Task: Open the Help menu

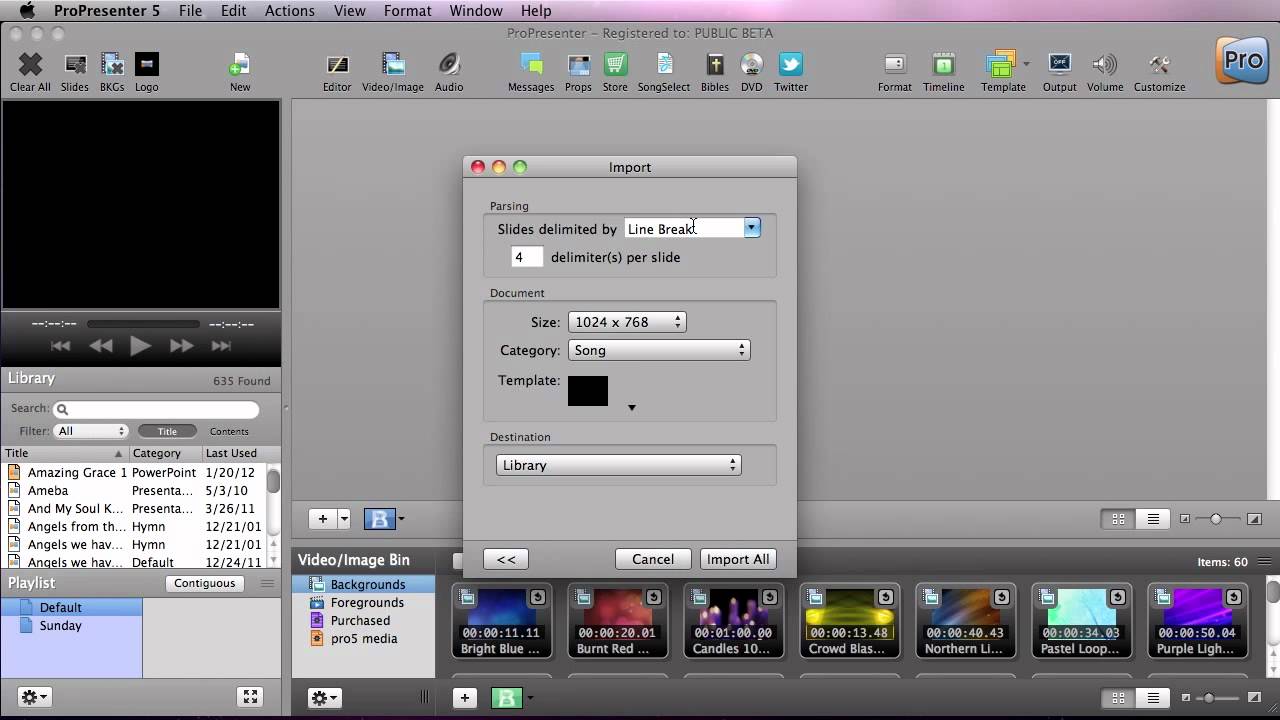Action: pyautogui.click(x=536, y=10)
